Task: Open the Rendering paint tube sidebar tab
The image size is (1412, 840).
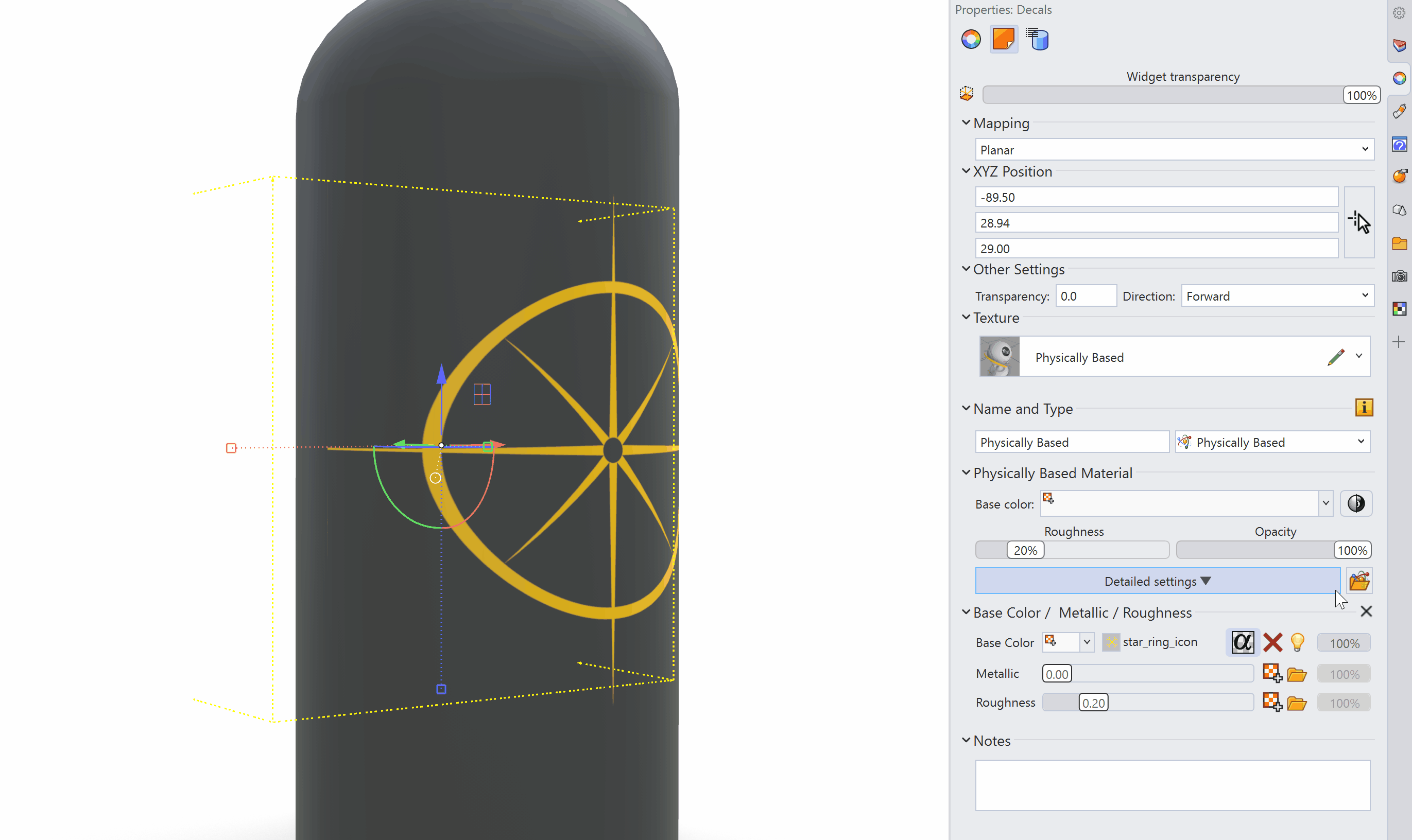Action: point(1400,111)
